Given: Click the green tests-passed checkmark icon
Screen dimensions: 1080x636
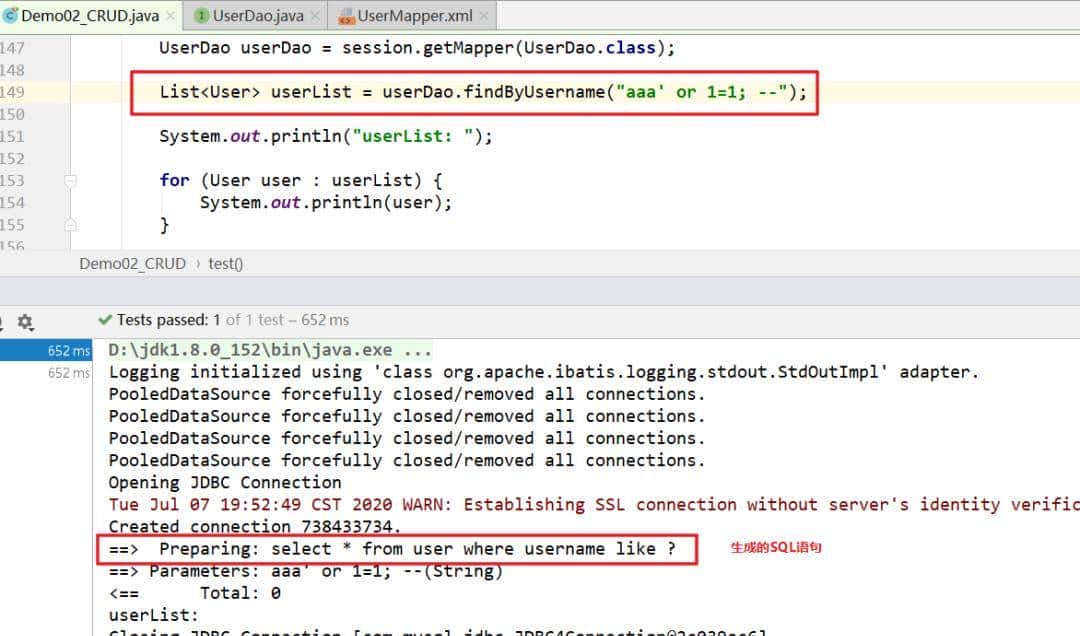Looking at the screenshot, I should (x=105, y=320).
